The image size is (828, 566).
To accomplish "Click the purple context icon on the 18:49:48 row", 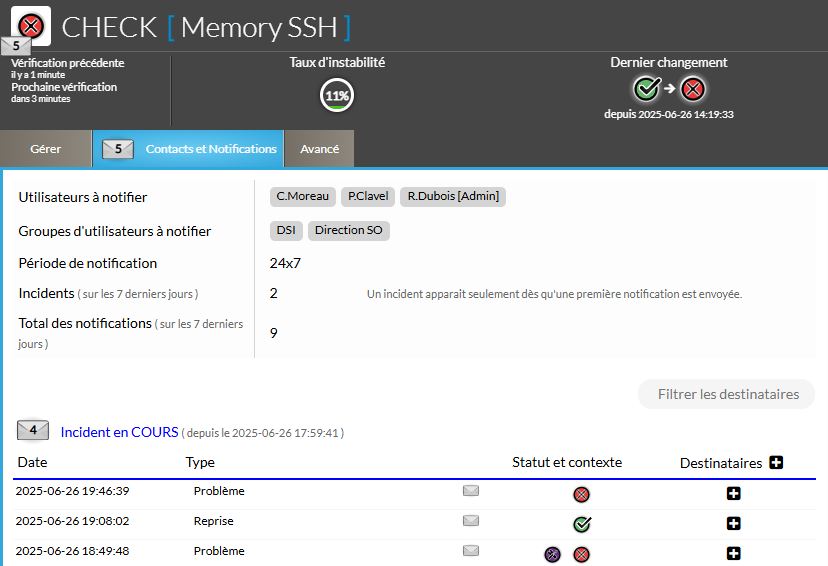I will tap(552, 554).
